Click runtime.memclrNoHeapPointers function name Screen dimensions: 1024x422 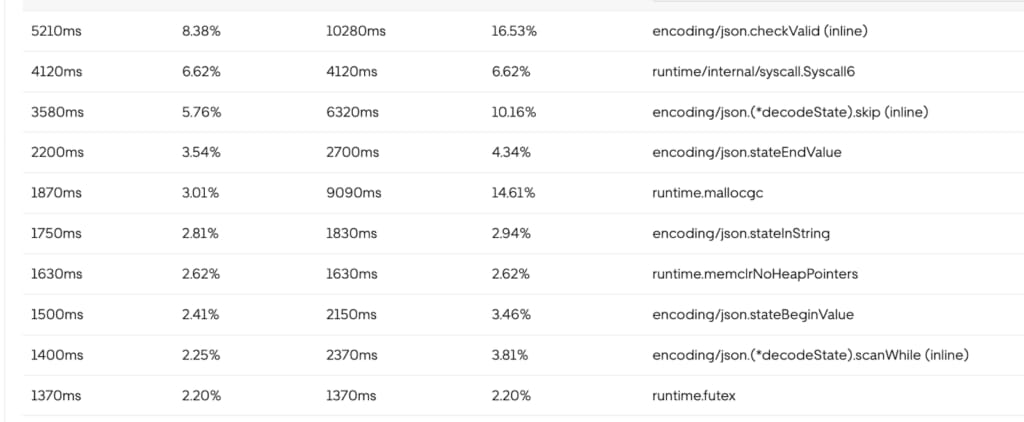click(x=755, y=274)
